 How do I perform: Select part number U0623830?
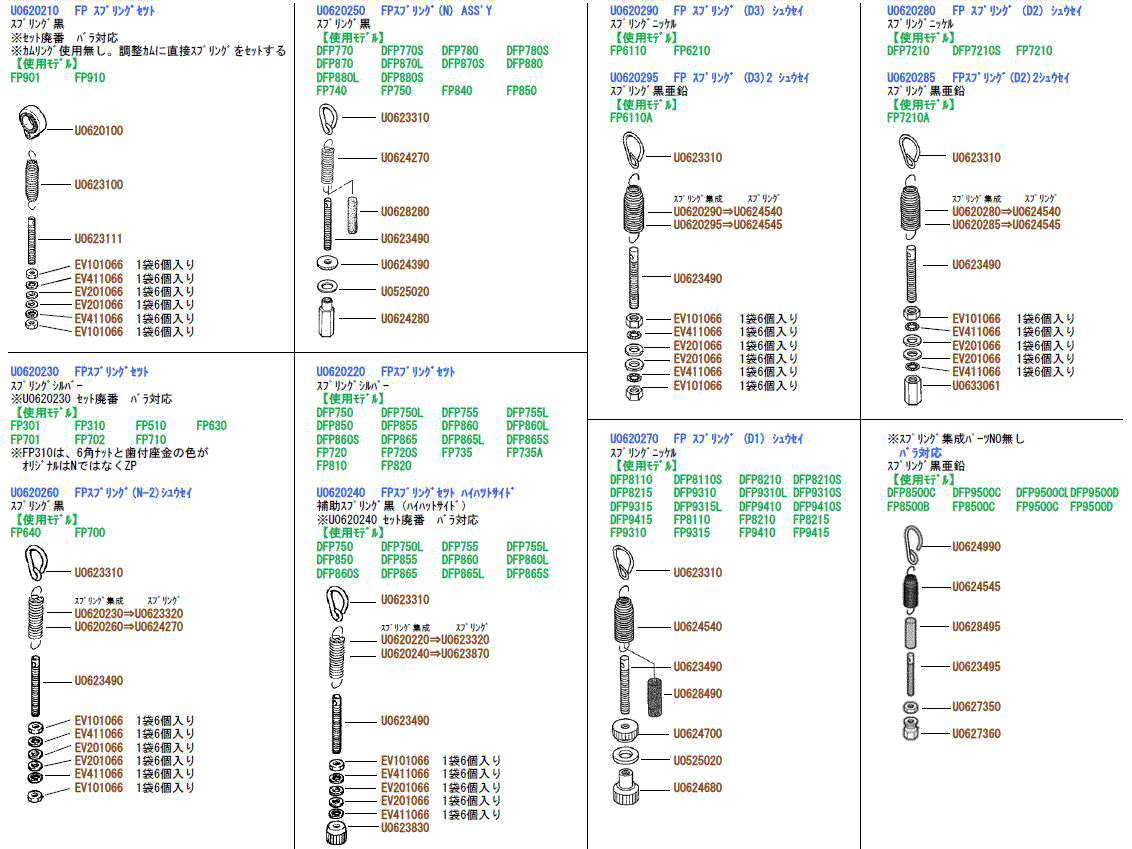[x=405, y=828]
